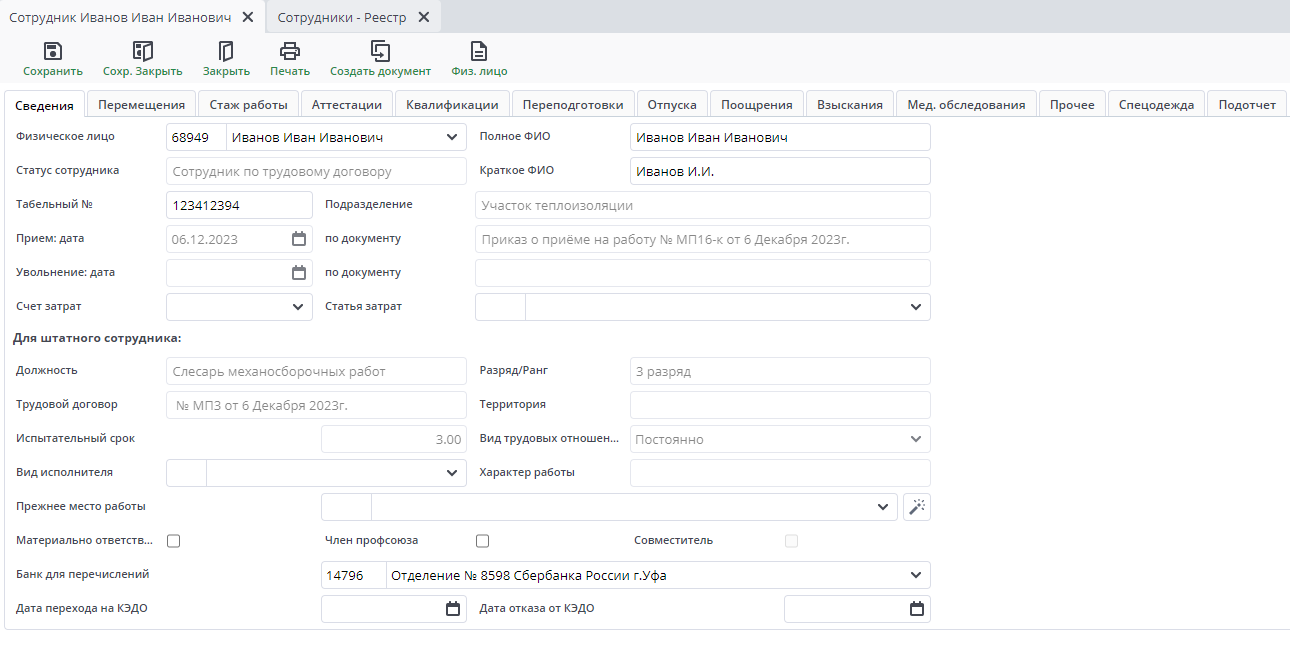
Task: Click the Физическое лицо code 68949 field
Action: (x=196, y=137)
